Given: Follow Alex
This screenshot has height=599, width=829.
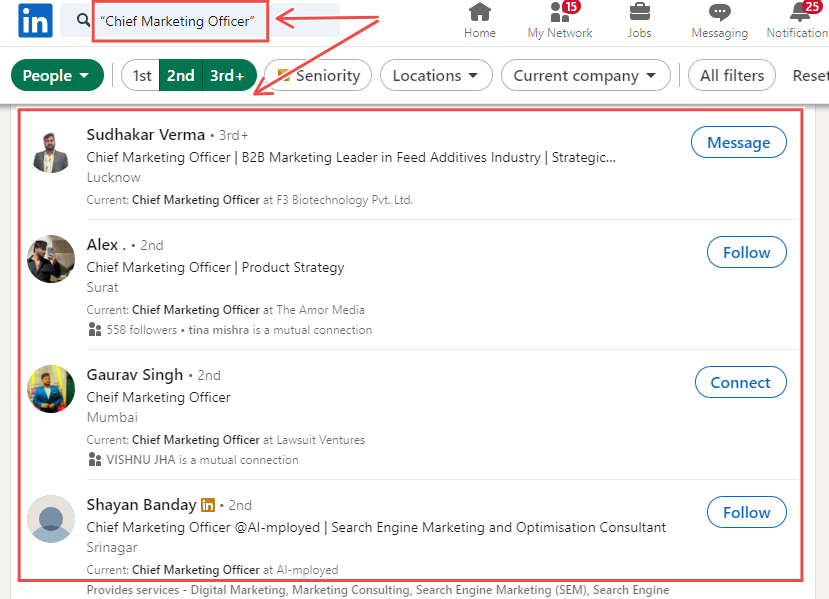Looking at the screenshot, I should [747, 252].
